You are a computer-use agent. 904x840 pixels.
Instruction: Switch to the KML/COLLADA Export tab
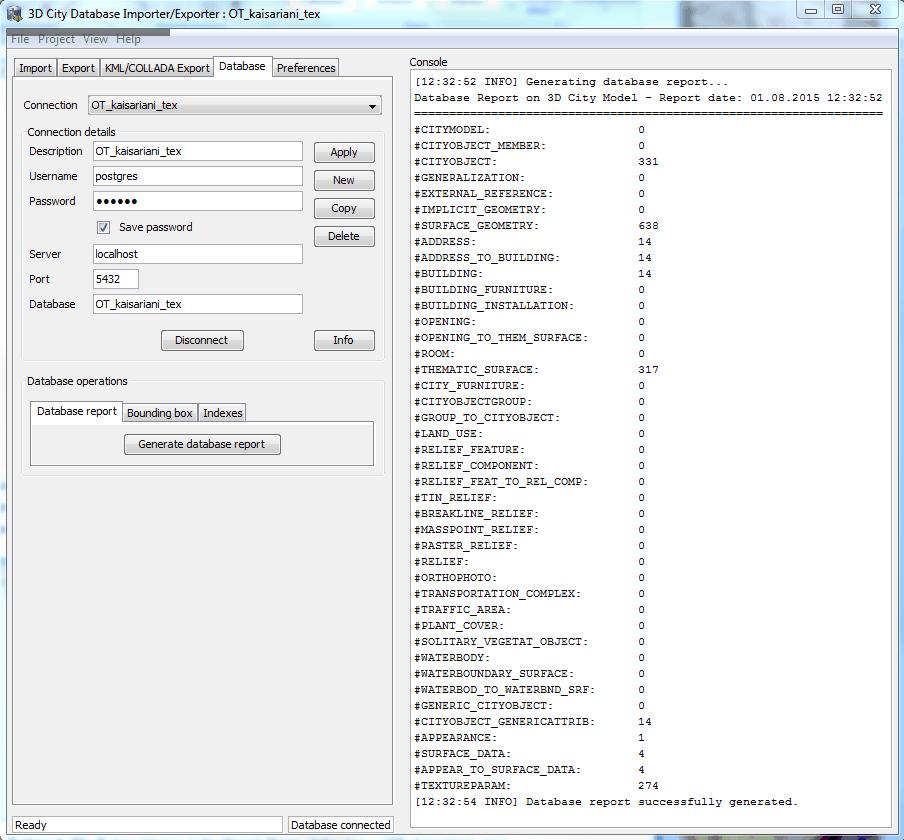[157, 68]
